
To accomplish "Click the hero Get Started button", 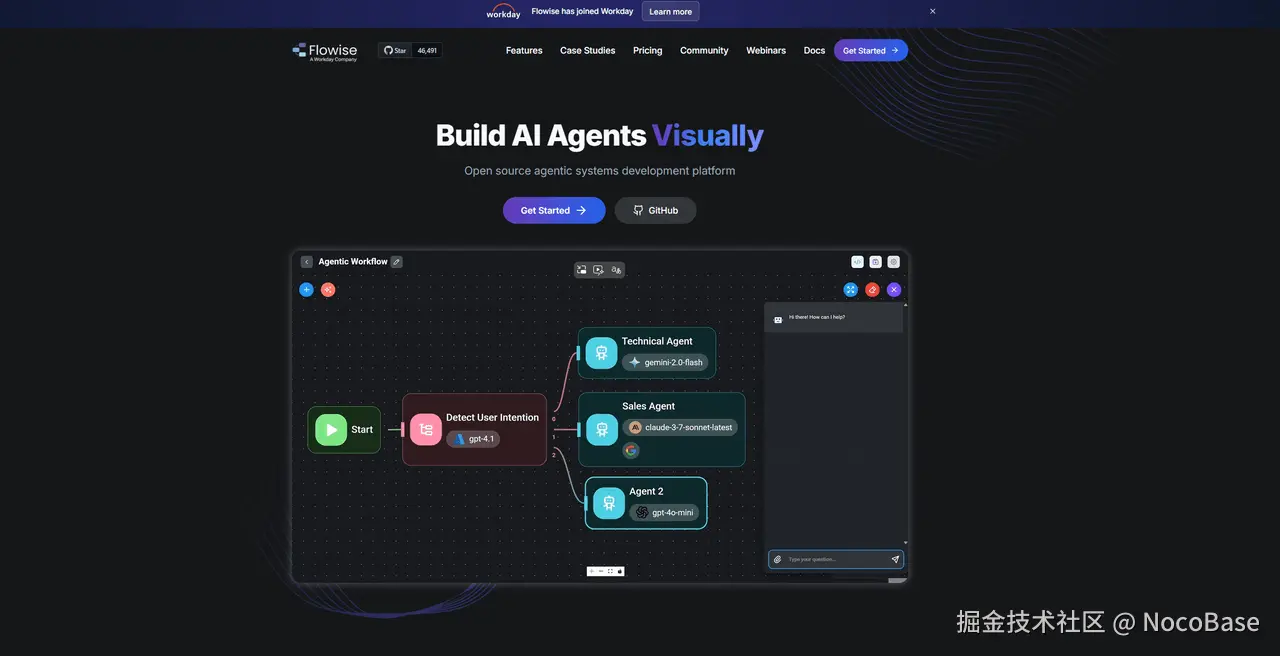I will click(x=554, y=210).
